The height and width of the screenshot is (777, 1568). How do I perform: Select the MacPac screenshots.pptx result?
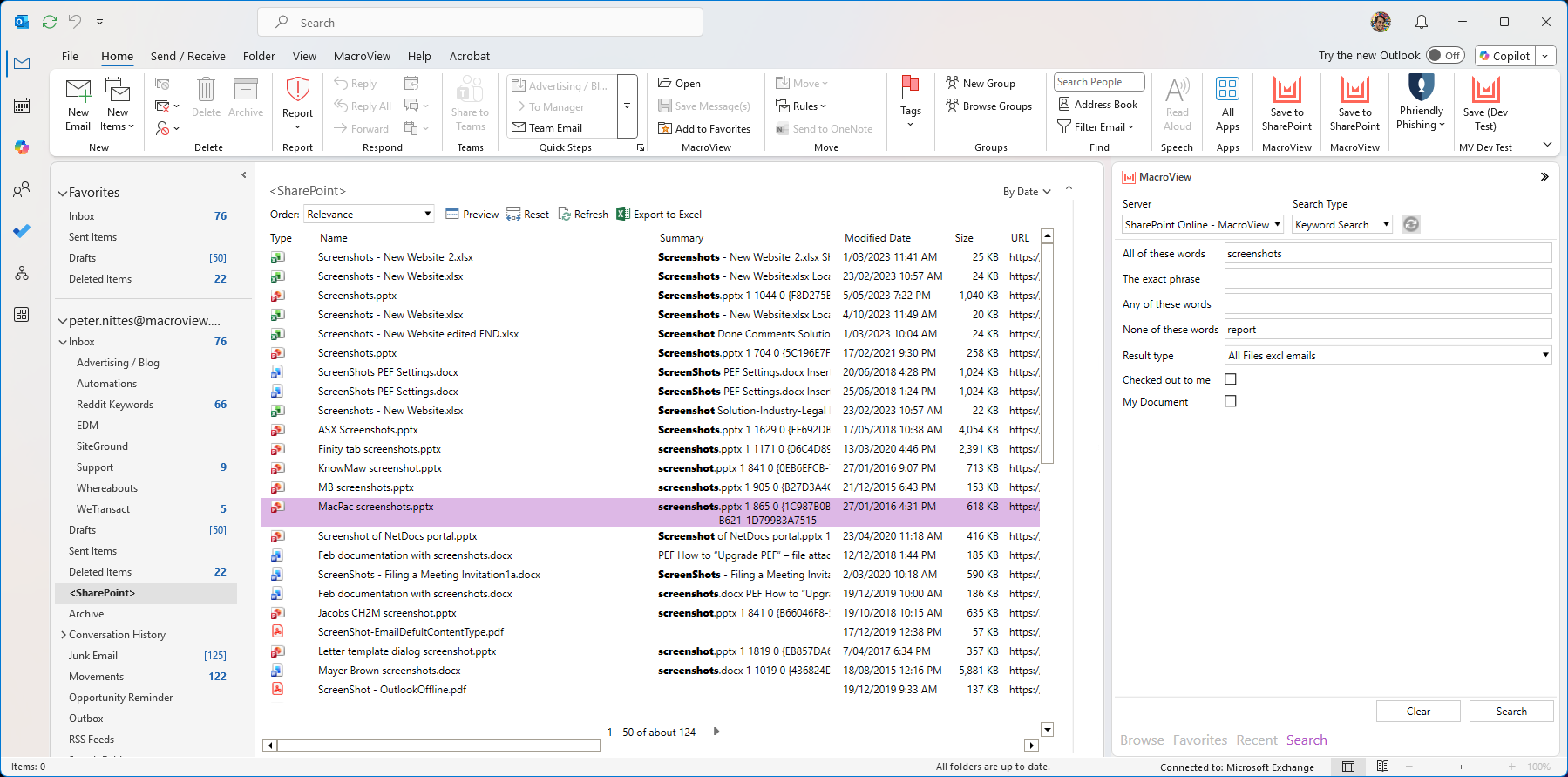pos(651,513)
